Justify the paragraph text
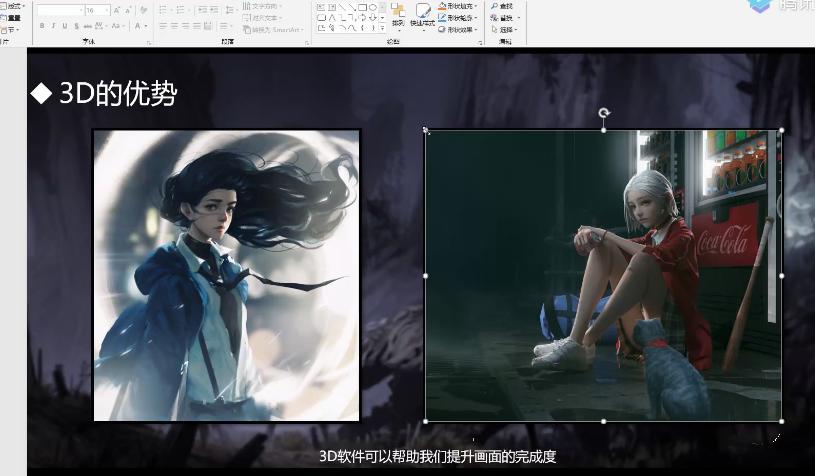815x476 pixels. pos(196,25)
